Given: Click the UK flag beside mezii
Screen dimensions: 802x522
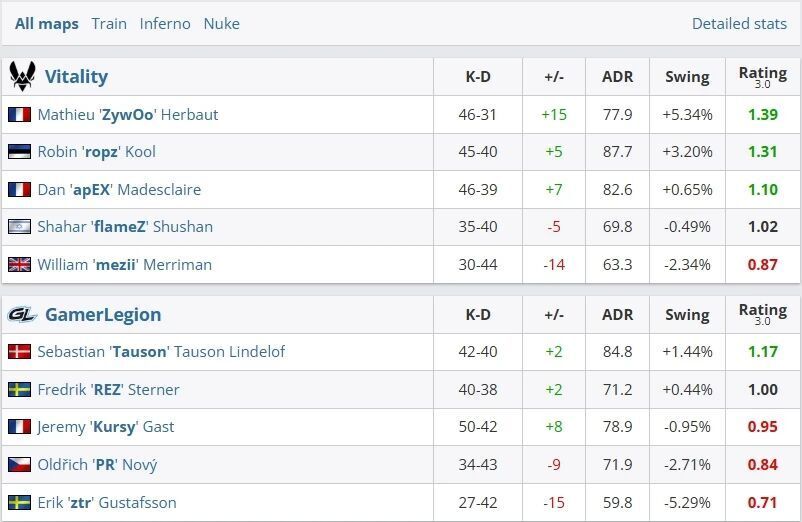Looking at the screenshot, I should pyautogui.click(x=19, y=265).
